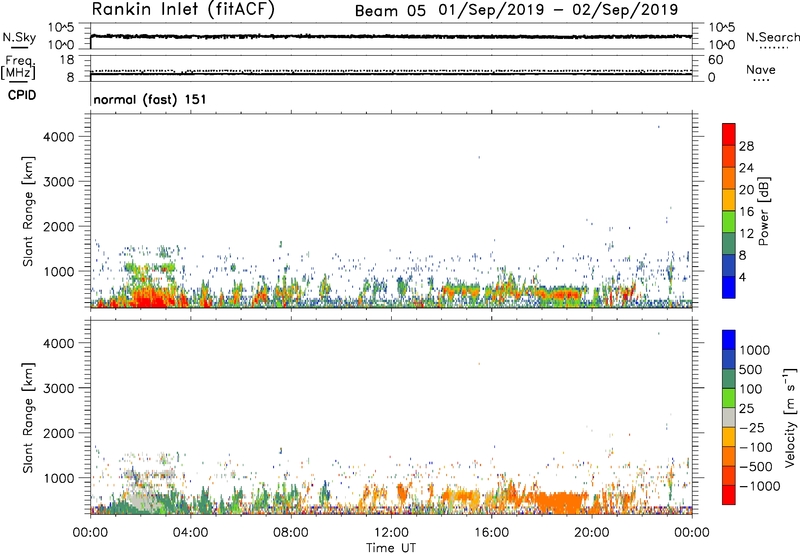Click the '08:00' time axis tick label
This screenshot has height=554, width=800.
291,533
